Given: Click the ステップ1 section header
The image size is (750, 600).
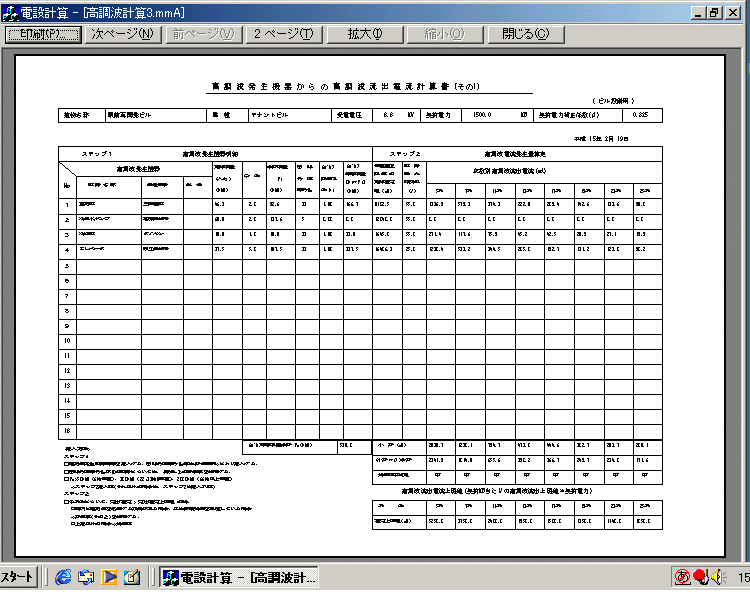Looking at the screenshot, I should 96,154.
